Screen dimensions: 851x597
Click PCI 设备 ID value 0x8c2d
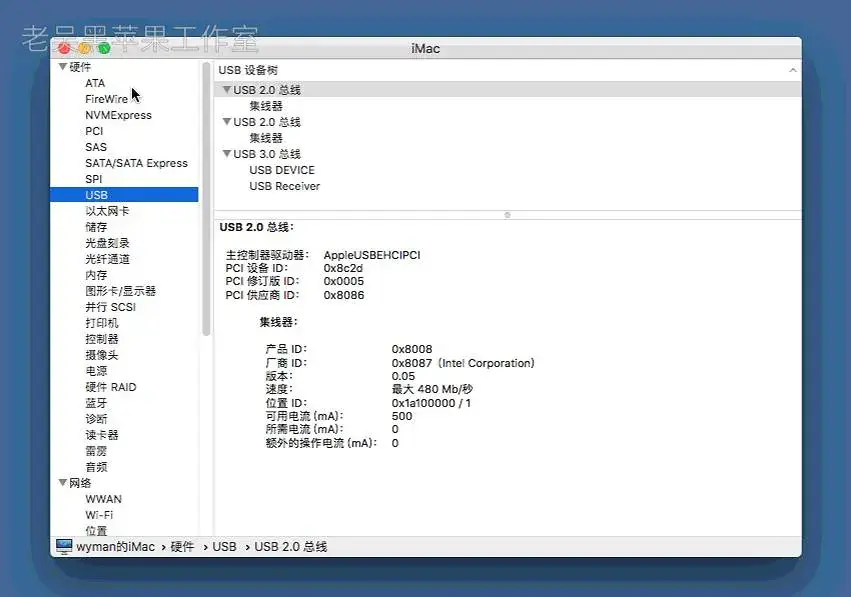(343, 268)
